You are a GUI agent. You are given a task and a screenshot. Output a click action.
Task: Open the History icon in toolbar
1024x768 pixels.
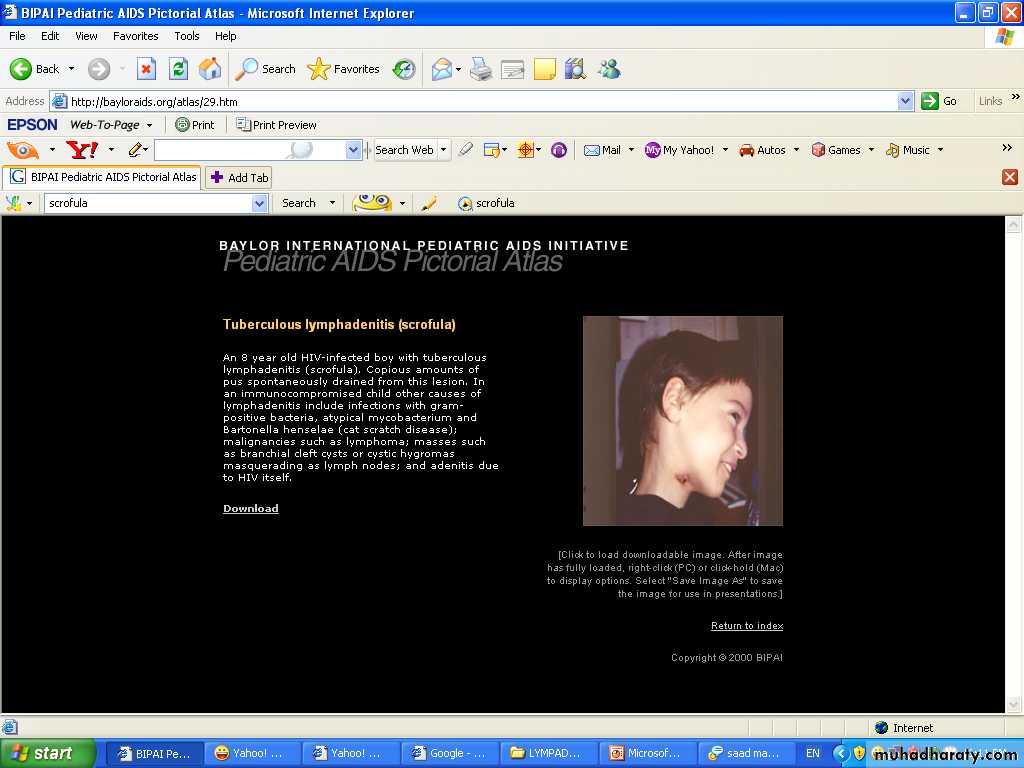click(404, 69)
